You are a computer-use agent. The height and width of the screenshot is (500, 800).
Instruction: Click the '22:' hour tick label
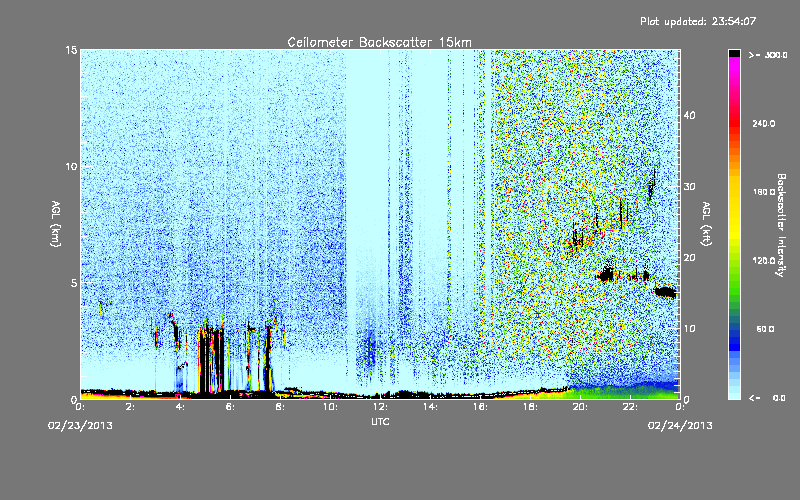pos(630,407)
